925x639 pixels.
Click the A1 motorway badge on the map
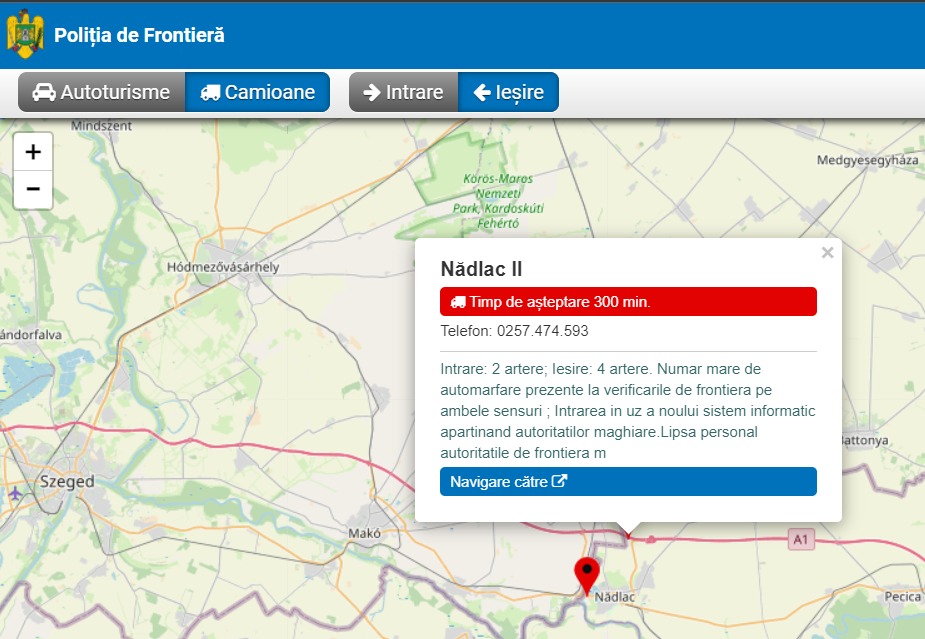coord(798,540)
